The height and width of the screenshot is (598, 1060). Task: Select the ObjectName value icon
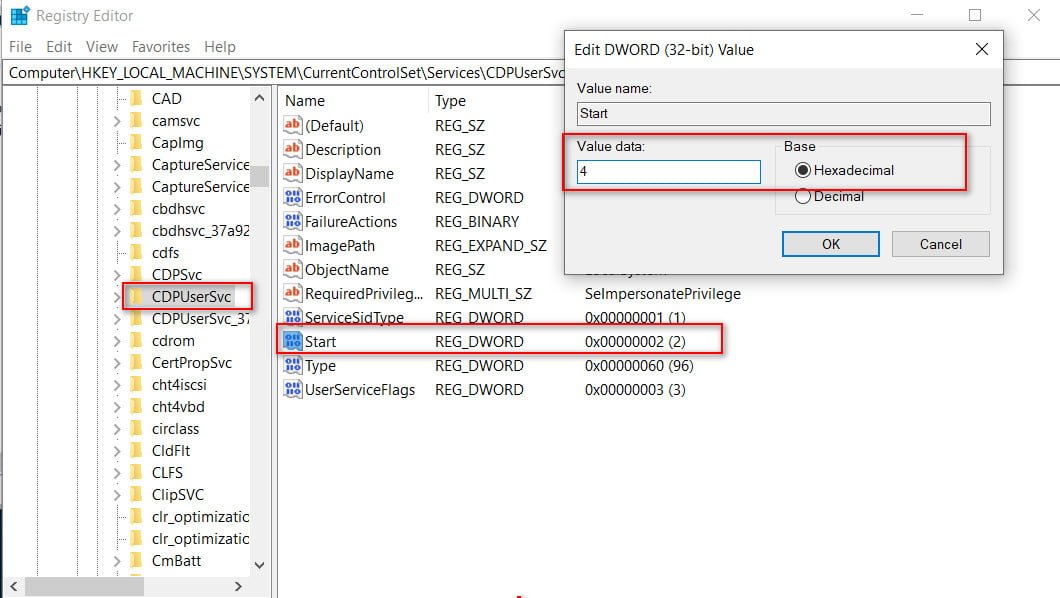[x=292, y=269]
